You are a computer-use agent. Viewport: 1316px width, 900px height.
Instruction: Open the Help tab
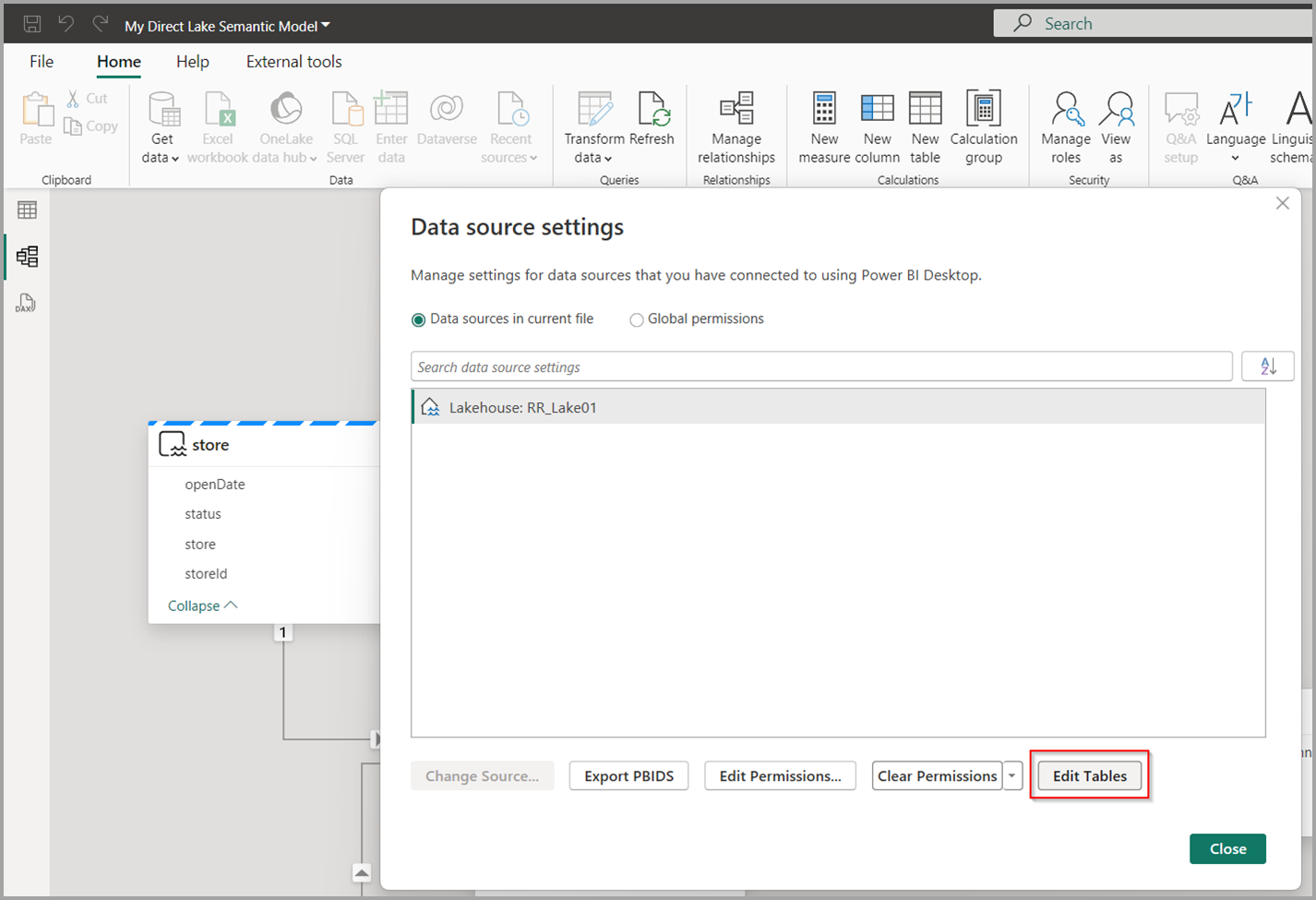pos(193,62)
